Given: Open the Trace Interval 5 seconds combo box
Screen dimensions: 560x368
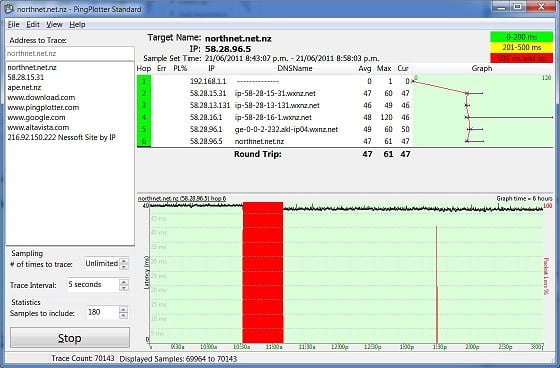Looking at the screenshot, I should [93, 285].
